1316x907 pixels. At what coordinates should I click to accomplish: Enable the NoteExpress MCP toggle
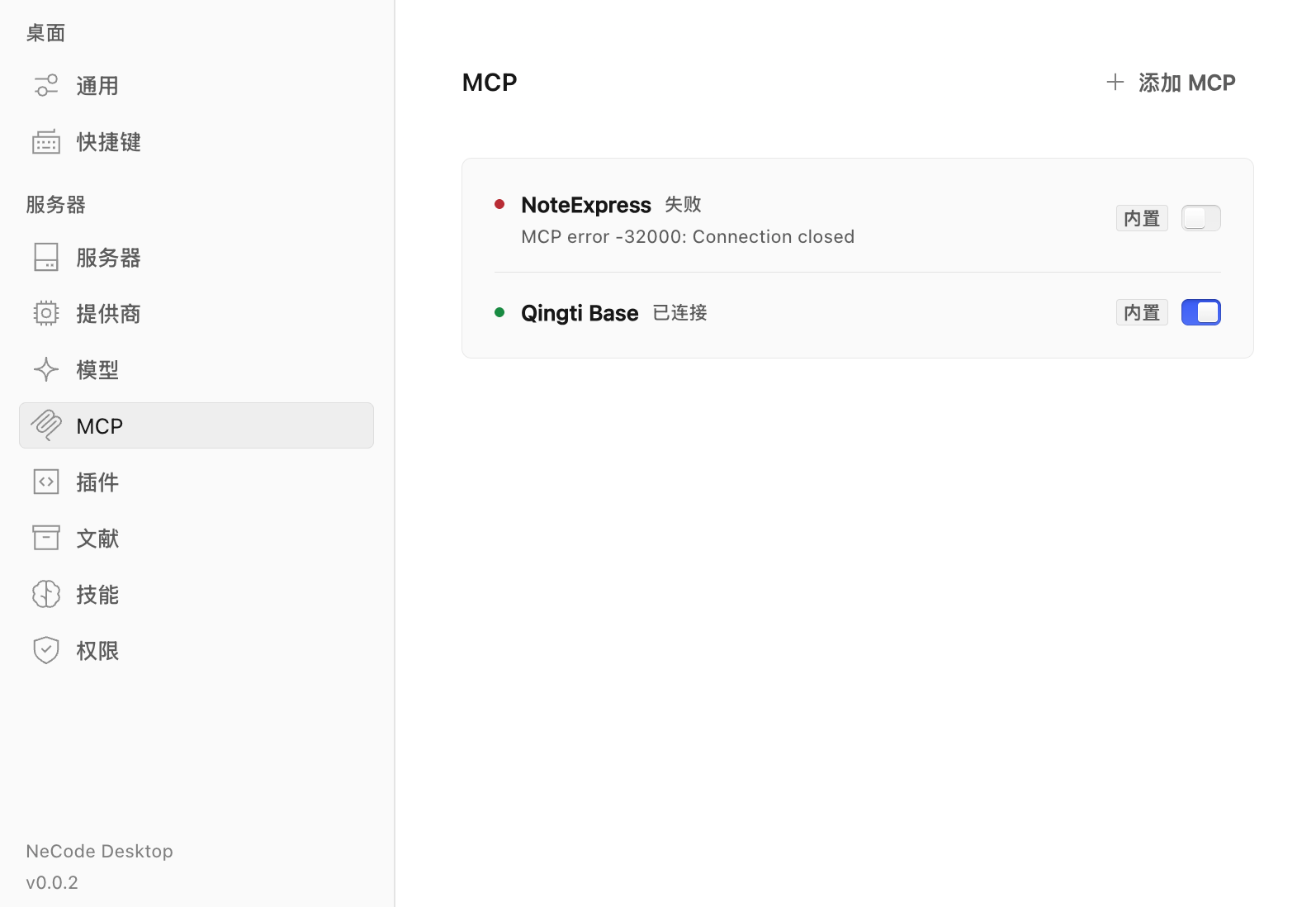tap(1200, 218)
